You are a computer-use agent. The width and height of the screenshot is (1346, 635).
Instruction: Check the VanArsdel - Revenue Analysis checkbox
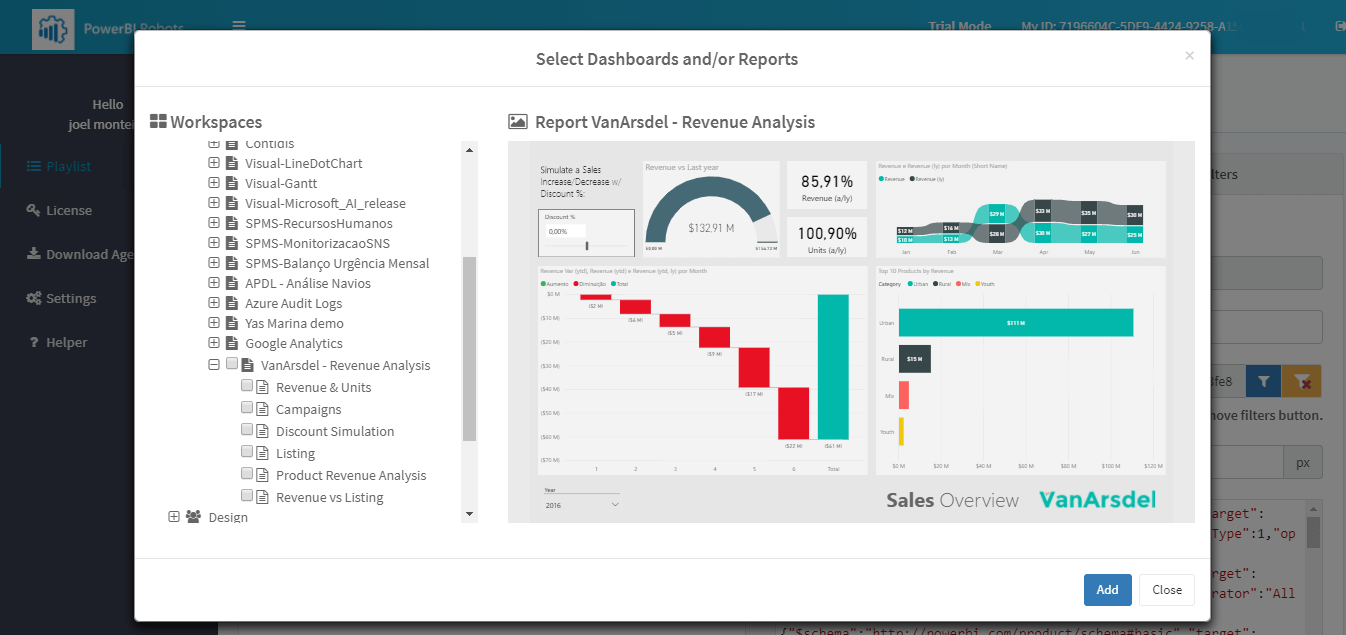tap(231, 364)
